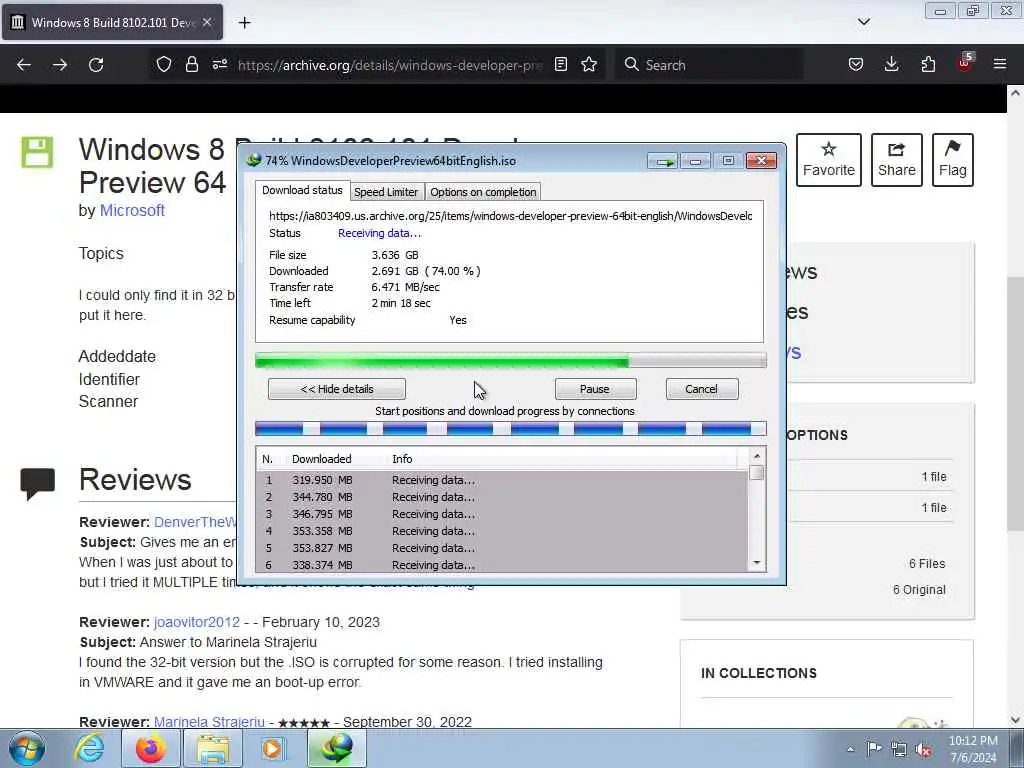Open reviewer Marinela Strajeriu link
The height and width of the screenshot is (768, 1024).
point(209,722)
